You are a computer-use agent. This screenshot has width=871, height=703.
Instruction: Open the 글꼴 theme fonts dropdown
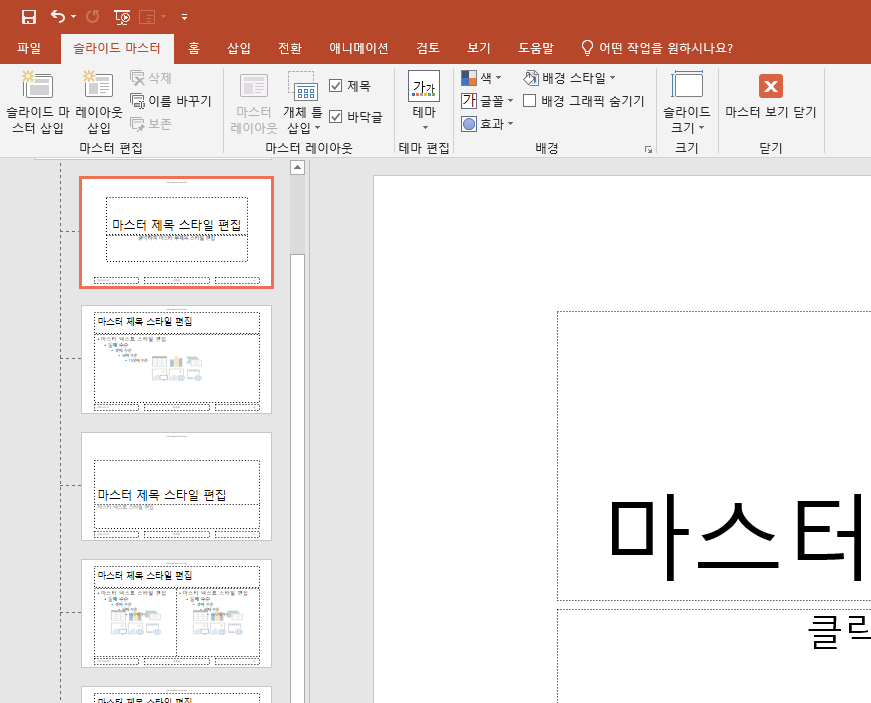487,101
